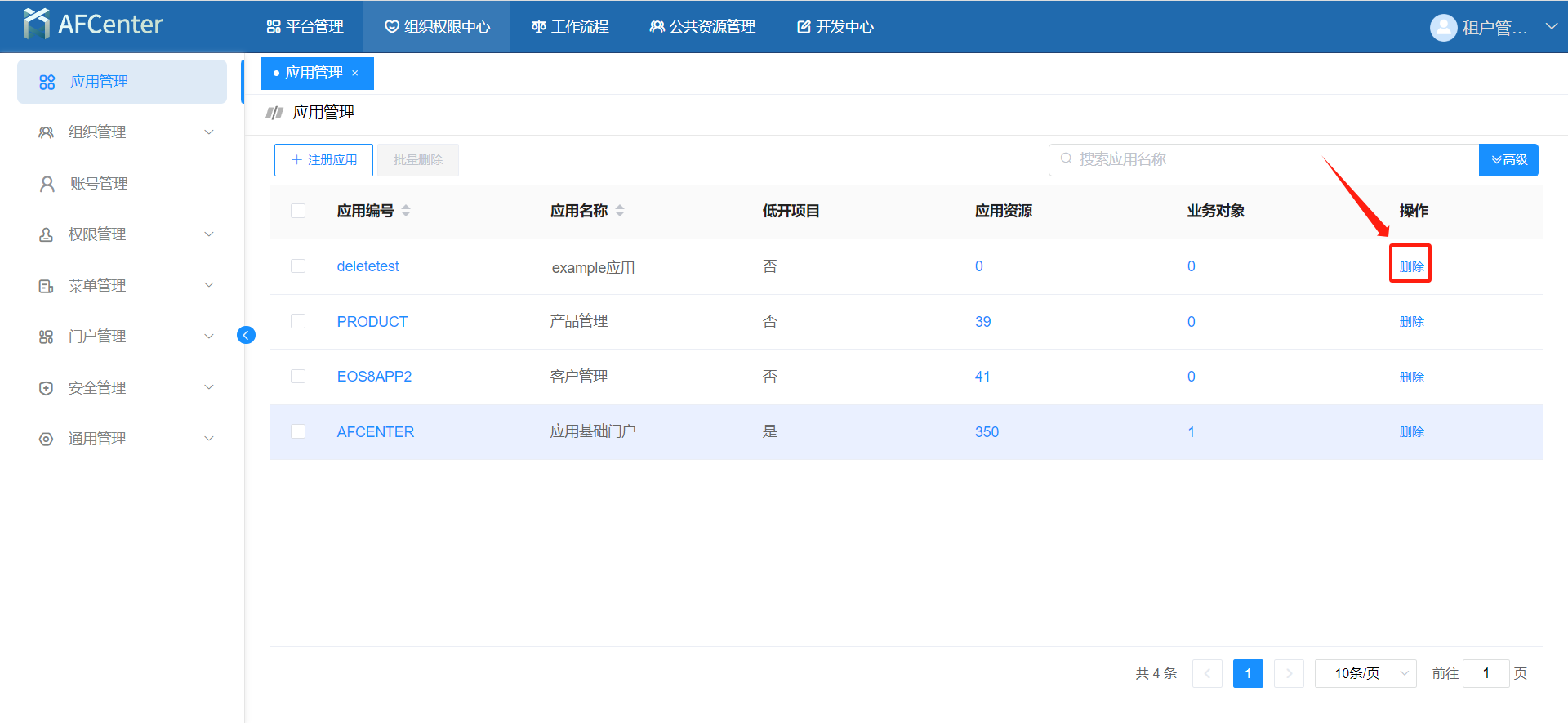Image resolution: width=1568 pixels, height=723 pixels.
Task: Open 账号管理 from the sidebar
Action: coord(99,184)
